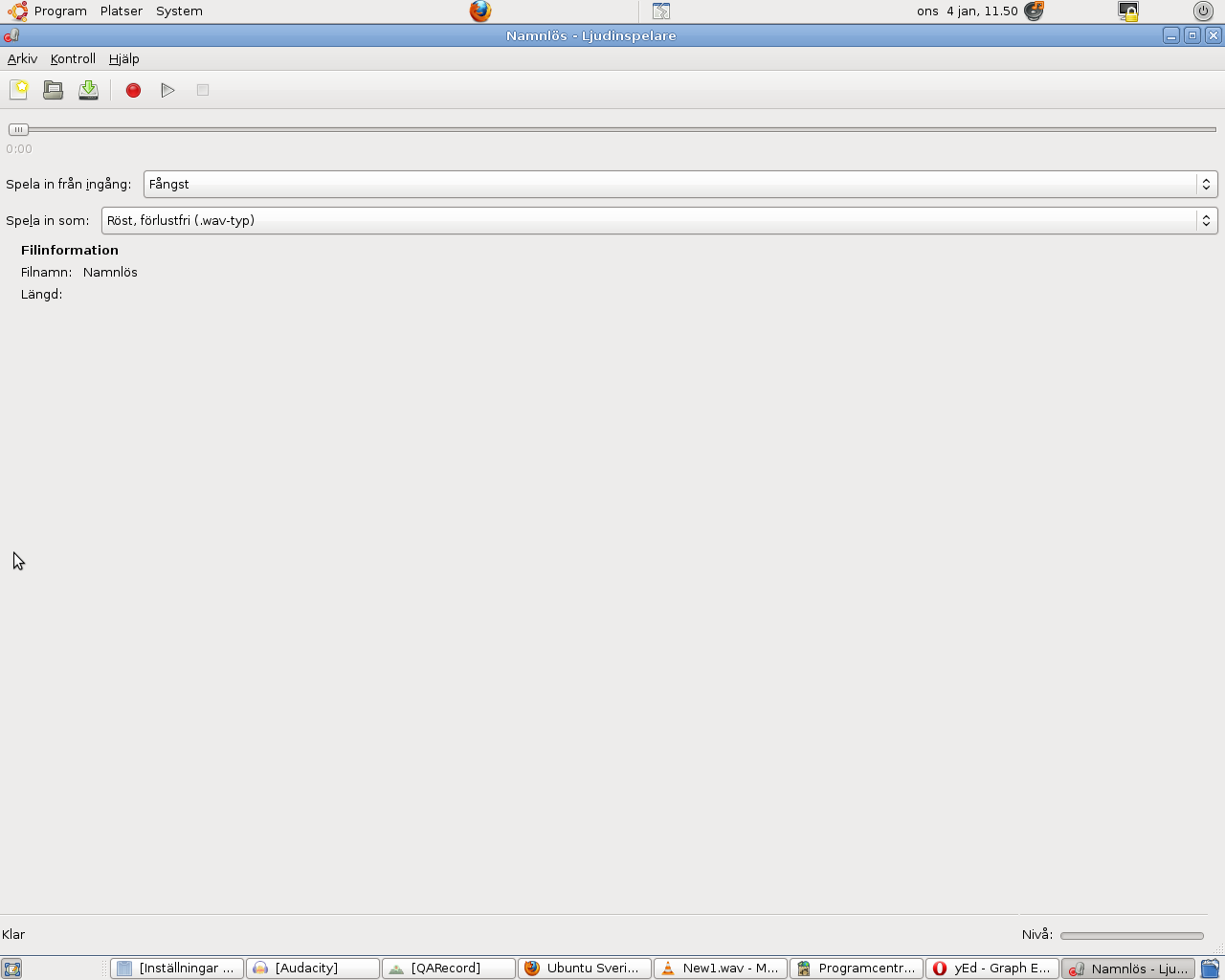The height and width of the screenshot is (980, 1225).
Task: Play the recording with the Play button
Action: click(168, 90)
